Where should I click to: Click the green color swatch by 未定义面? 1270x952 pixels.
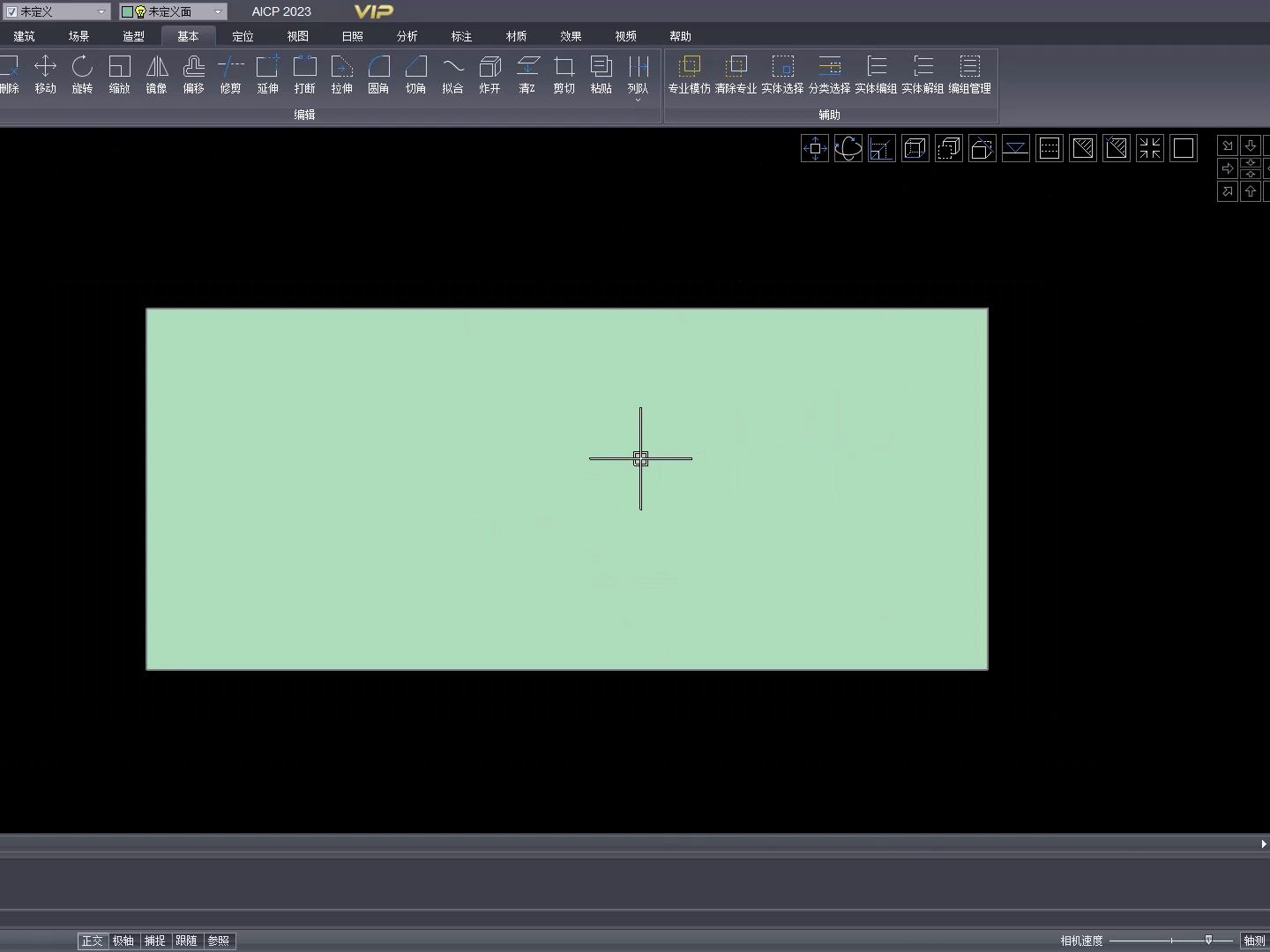click(127, 11)
